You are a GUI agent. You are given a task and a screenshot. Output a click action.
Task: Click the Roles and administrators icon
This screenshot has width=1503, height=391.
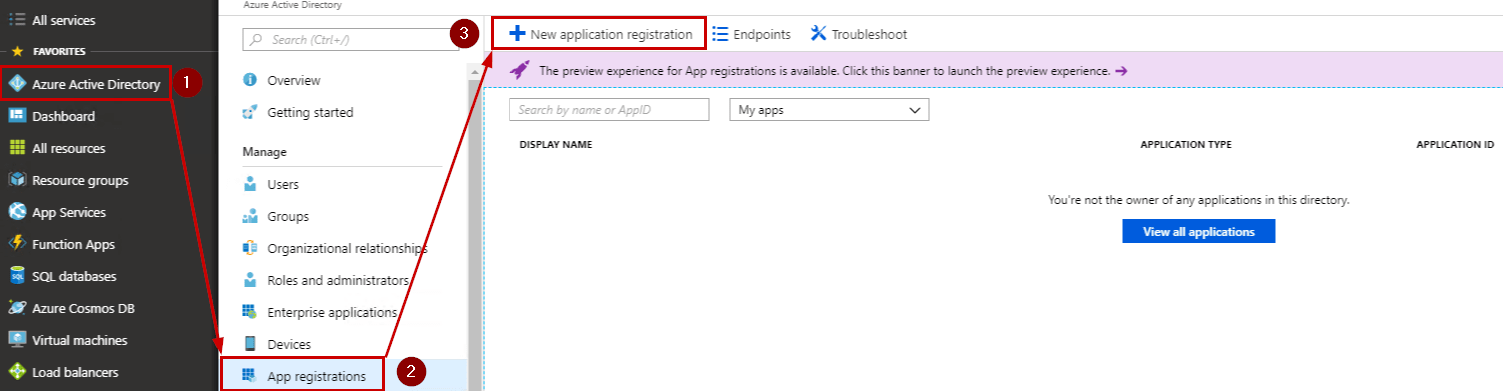point(250,280)
